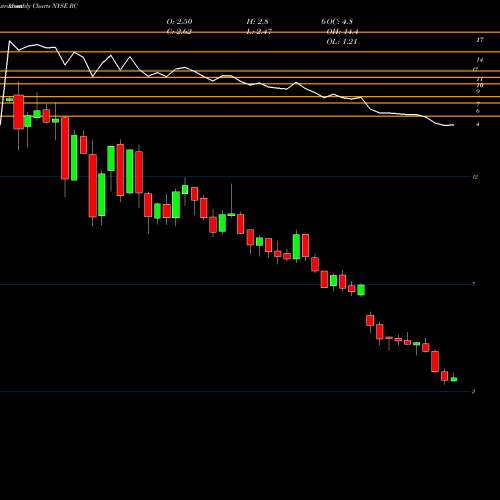The image size is (500, 500).
Task: Select the close value 'C: 2.62'
Action: (x=179, y=32)
